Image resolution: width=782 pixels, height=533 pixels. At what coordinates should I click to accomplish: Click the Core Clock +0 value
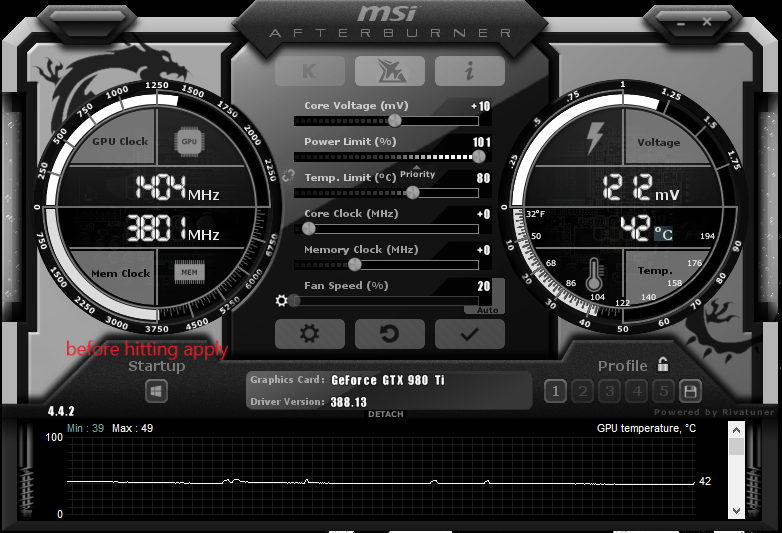click(483, 214)
